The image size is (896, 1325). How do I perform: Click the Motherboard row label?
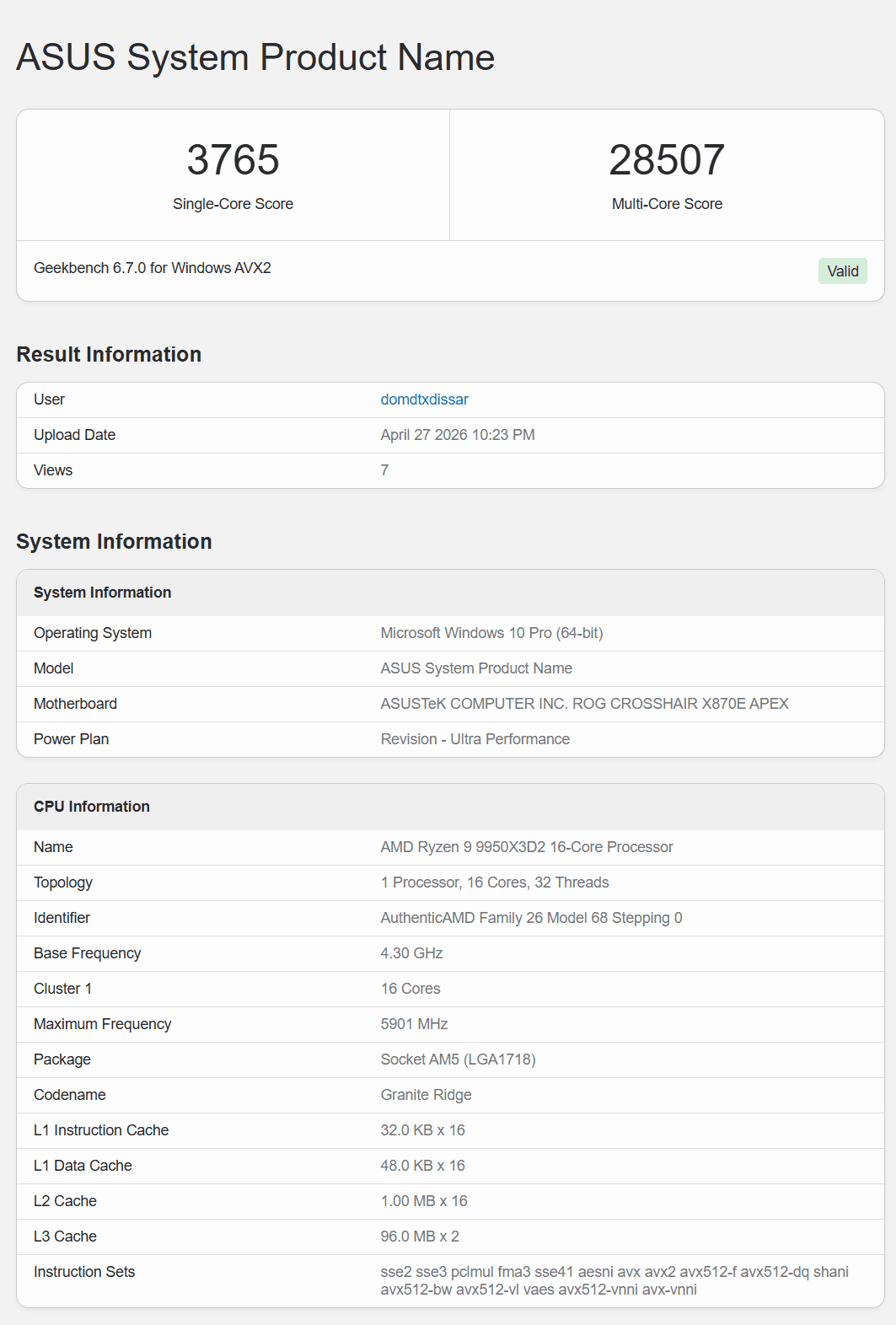[75, 704]
